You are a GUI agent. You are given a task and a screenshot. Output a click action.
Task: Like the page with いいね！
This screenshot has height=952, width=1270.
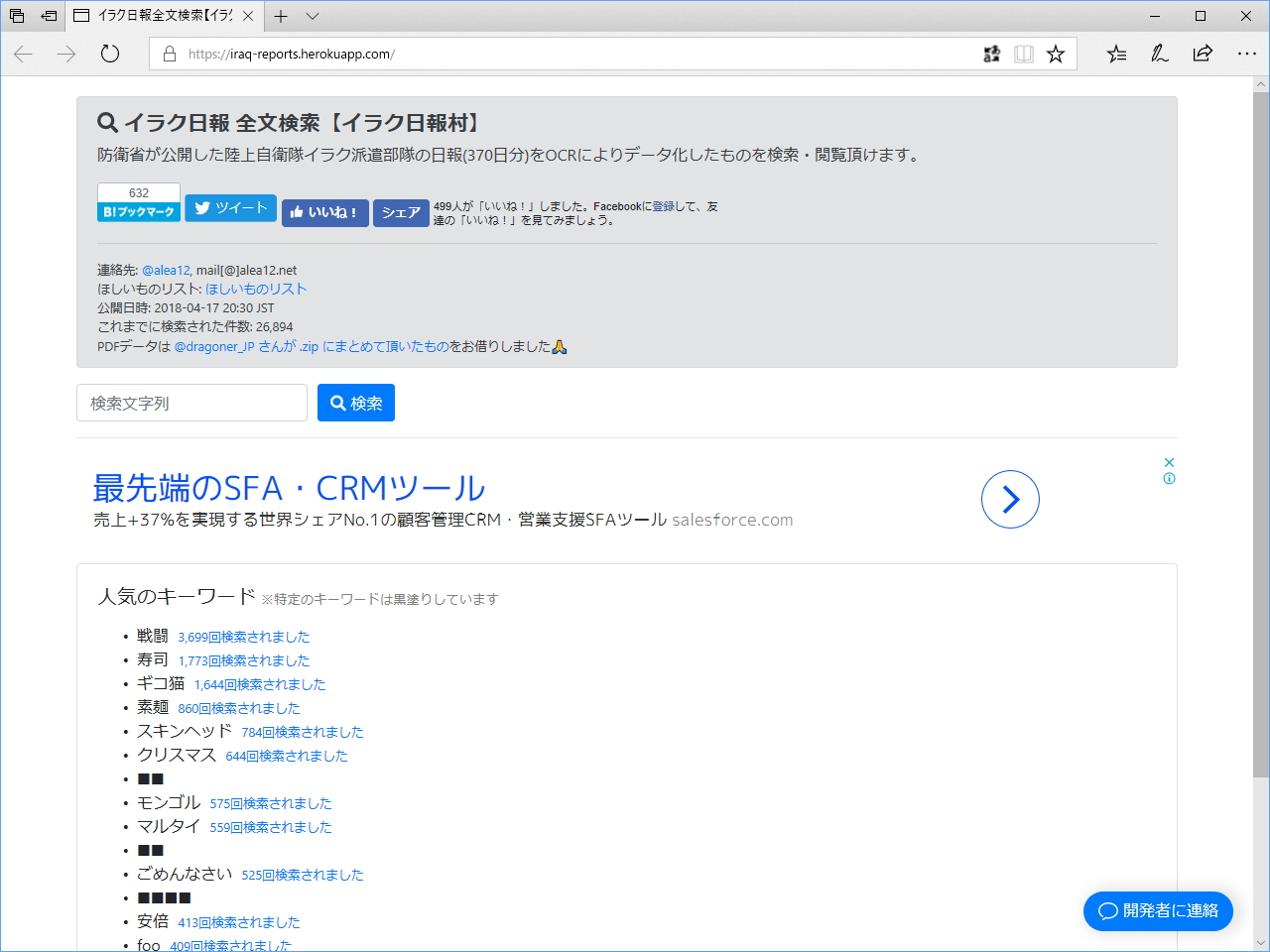pyautogui.click(x=324, y=212)
